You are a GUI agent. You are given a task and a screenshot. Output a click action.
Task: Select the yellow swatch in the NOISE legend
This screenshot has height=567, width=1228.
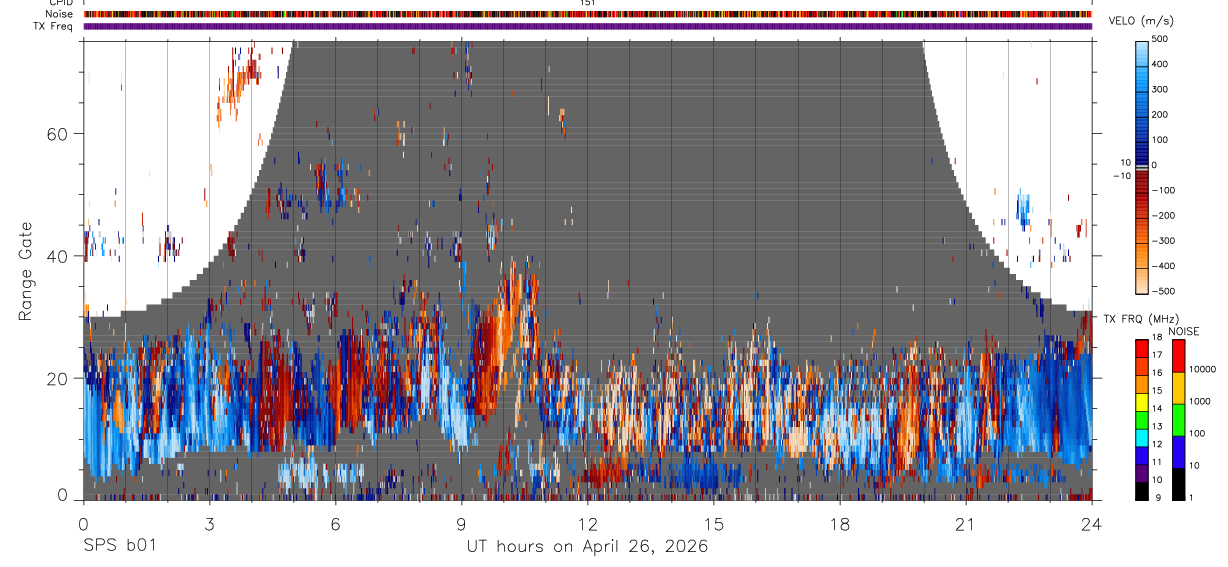1178,387
